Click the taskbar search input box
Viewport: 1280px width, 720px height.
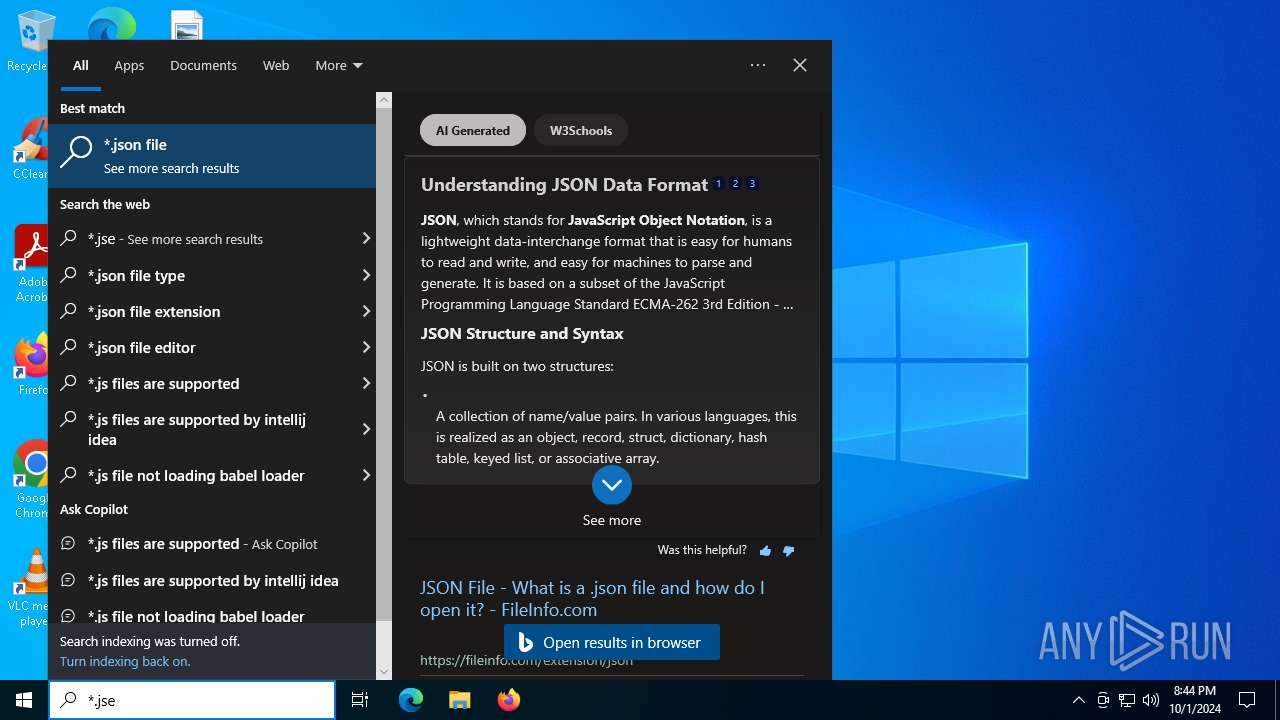click(192, 700)
